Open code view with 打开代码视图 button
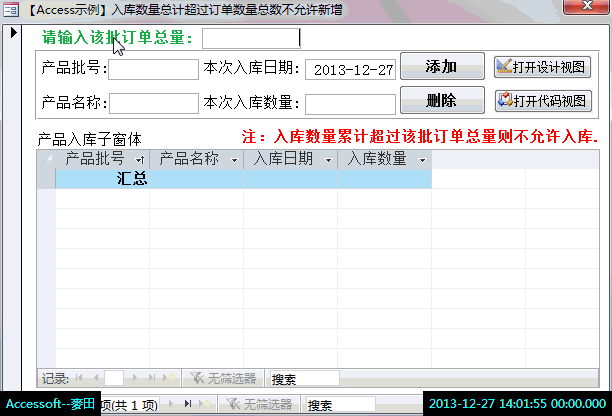The height and width of the screenshot is (416, 612). click(543, 101)
